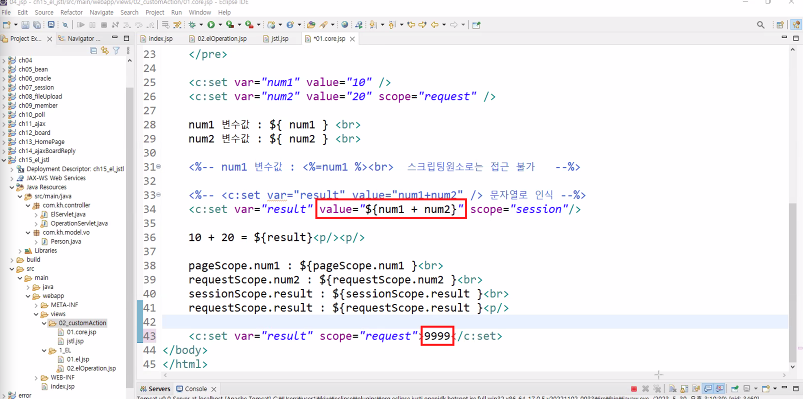The width and height of the screenshot is (803, 399).
Task: Open New wizard dropdown arrow
Action: tap(16, 25)
